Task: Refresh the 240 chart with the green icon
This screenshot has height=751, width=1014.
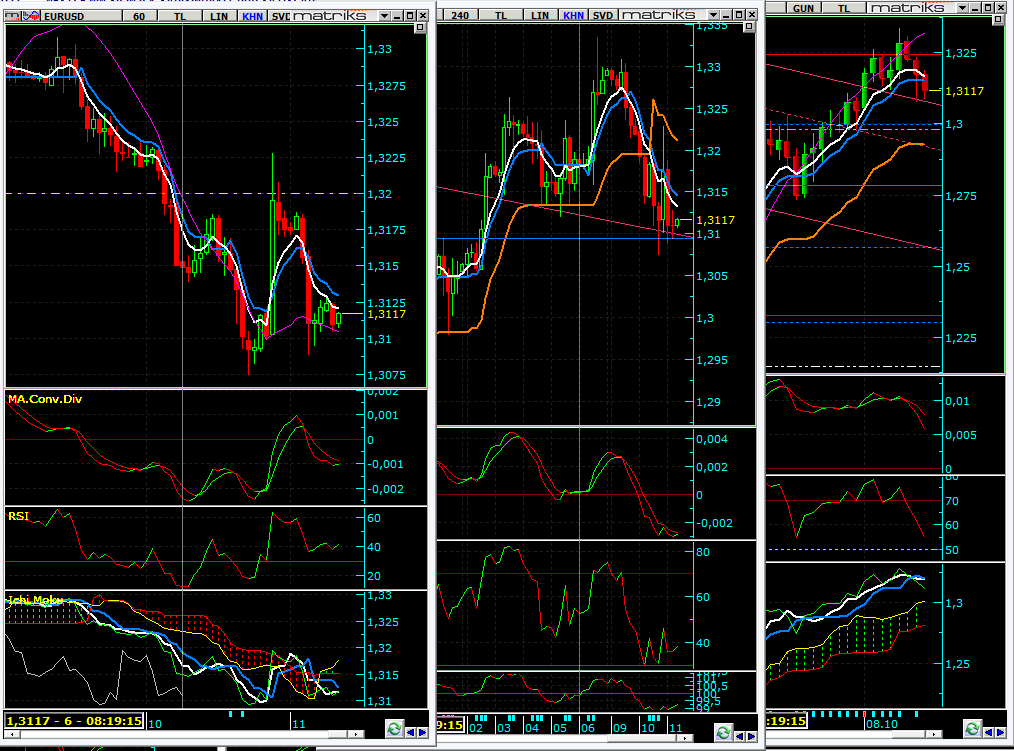Action: pyautogui.click(x=724, y=732)
